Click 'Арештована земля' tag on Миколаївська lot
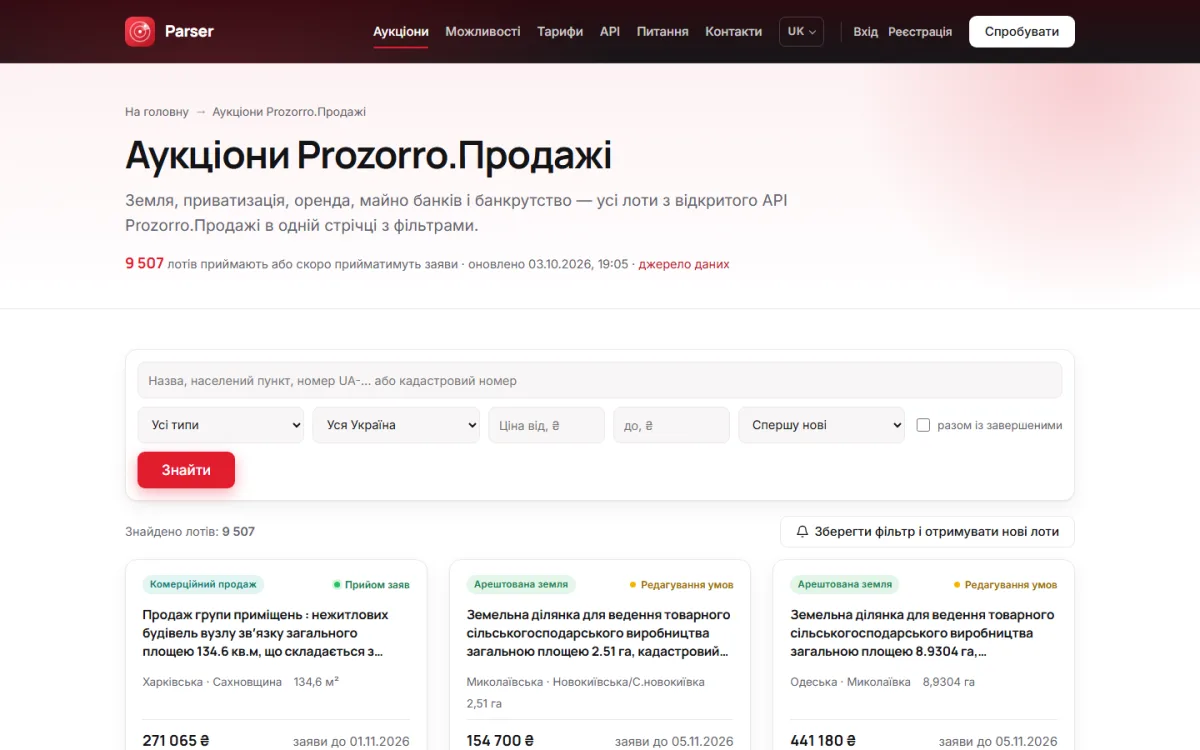This screenshot has height=750, width=1200. [521, 584]
